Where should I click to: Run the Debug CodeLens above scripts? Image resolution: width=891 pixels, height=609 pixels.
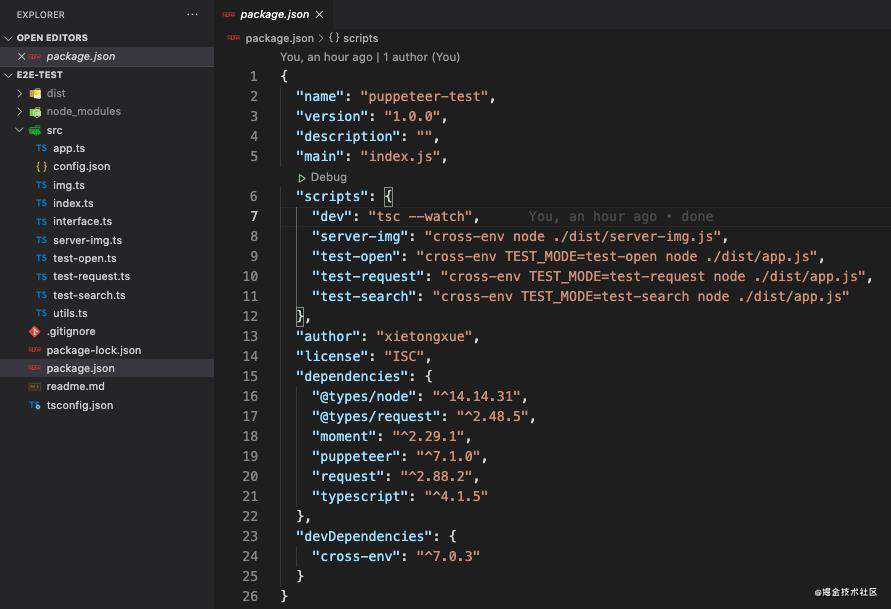(x=328, y=177)
